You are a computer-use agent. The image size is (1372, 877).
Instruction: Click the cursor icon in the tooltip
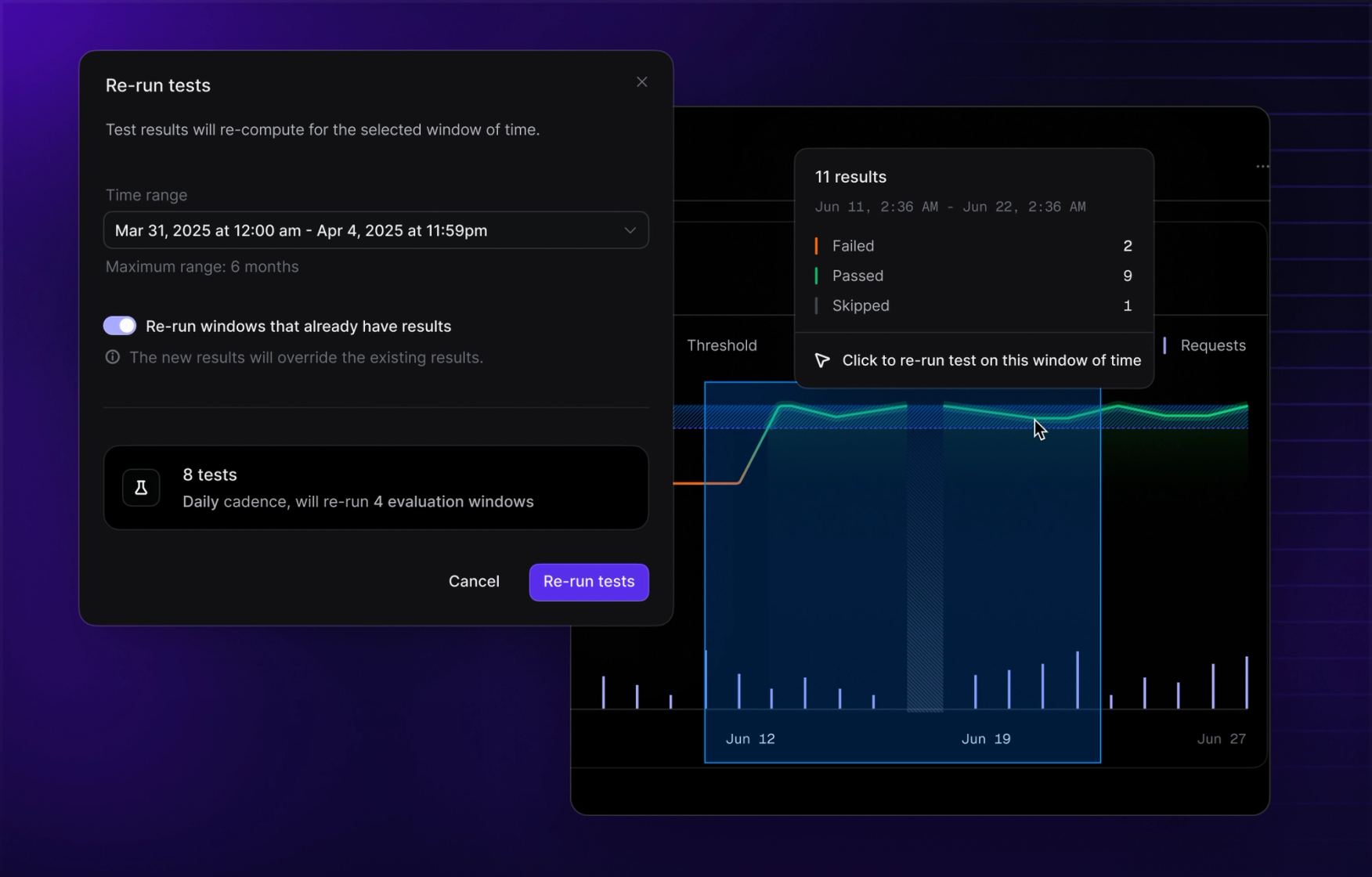point(822,360)
